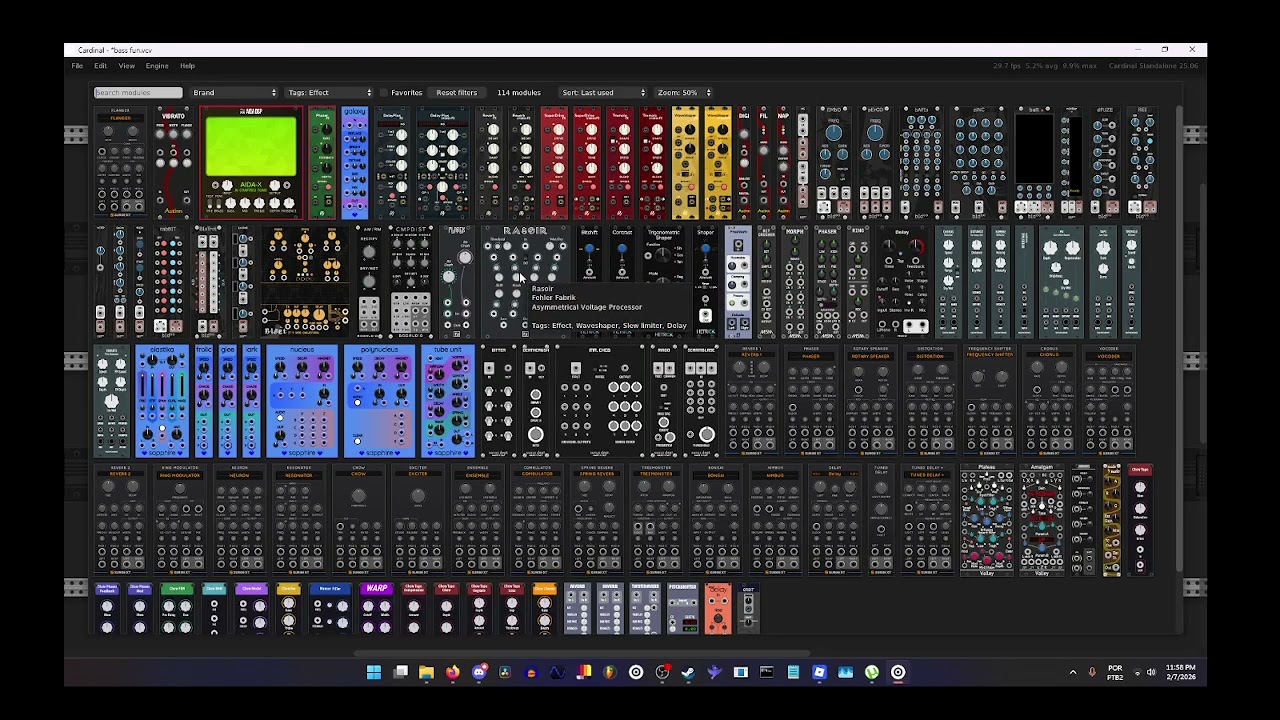Select the Surge XT Treemonster module

[x=656, y=520]
